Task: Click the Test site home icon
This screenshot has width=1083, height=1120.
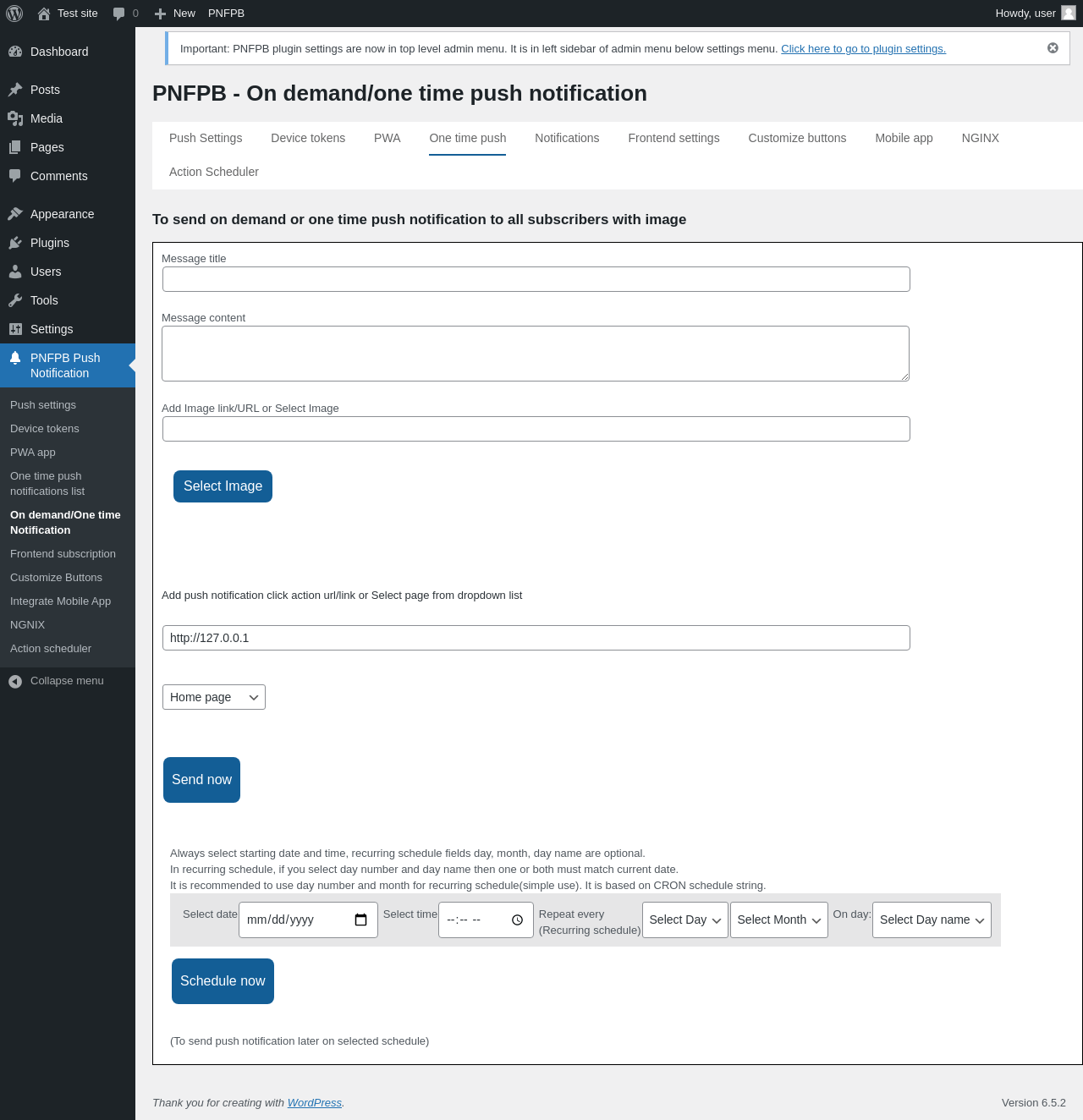Action: (x=44, y=14)
